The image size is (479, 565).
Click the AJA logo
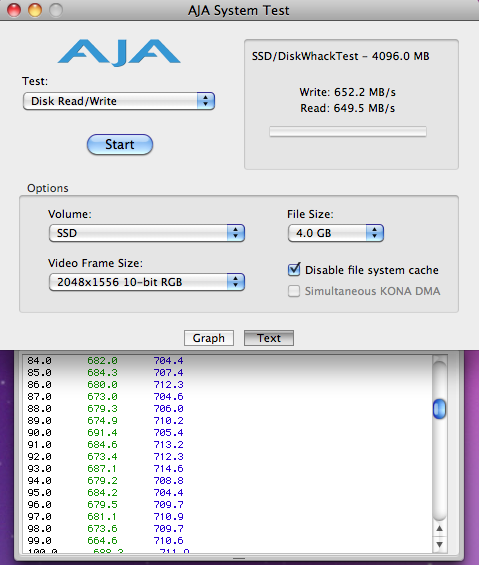pos(119,53)
